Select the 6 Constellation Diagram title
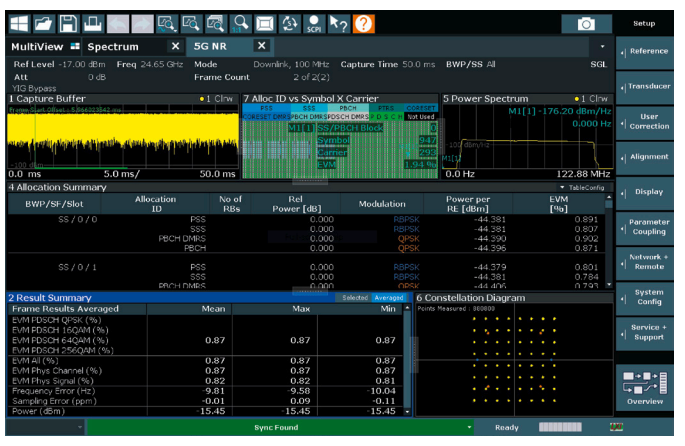685x446 pixels. (x=471, y=298)
